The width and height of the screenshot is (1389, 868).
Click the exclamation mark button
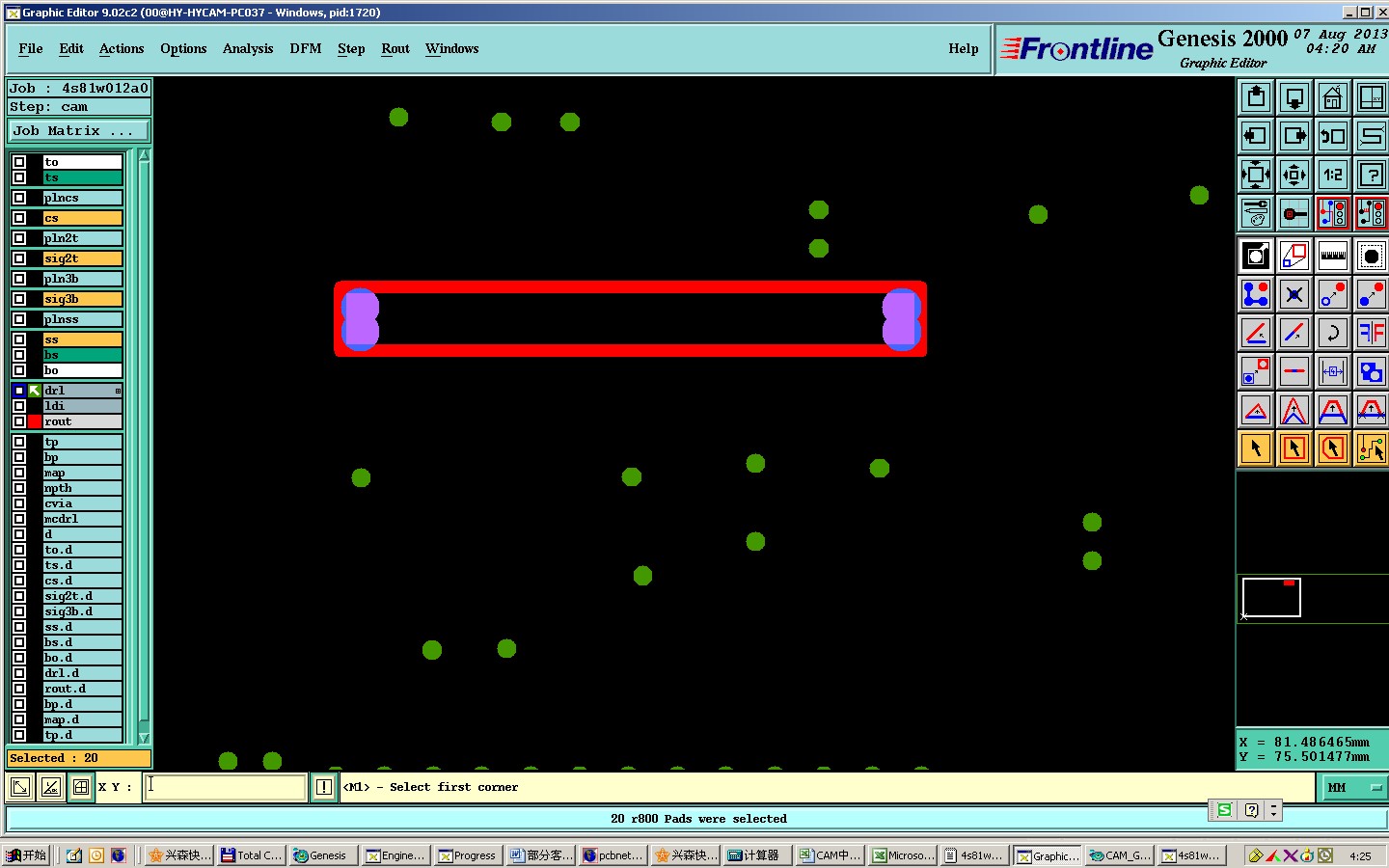pyautogui.click(x=324, y=787)
